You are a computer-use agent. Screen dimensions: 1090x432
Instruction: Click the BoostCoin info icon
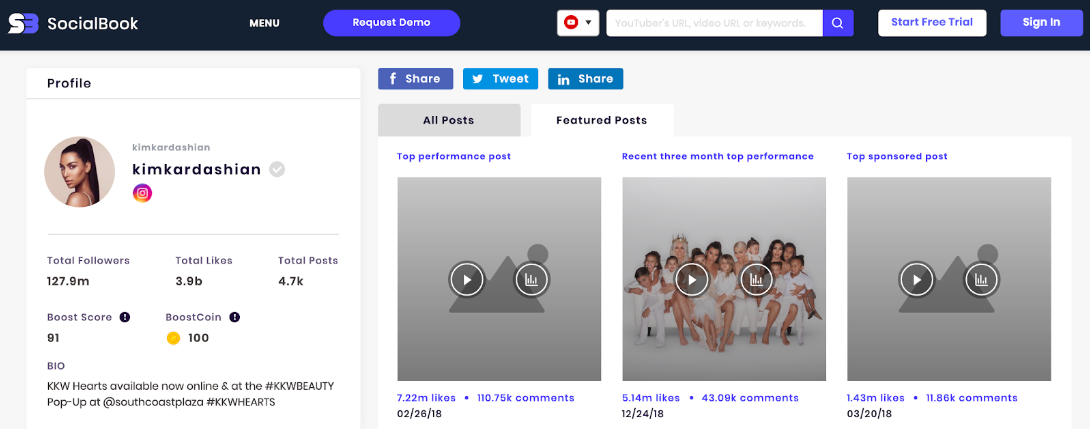(x=235, y=317)
